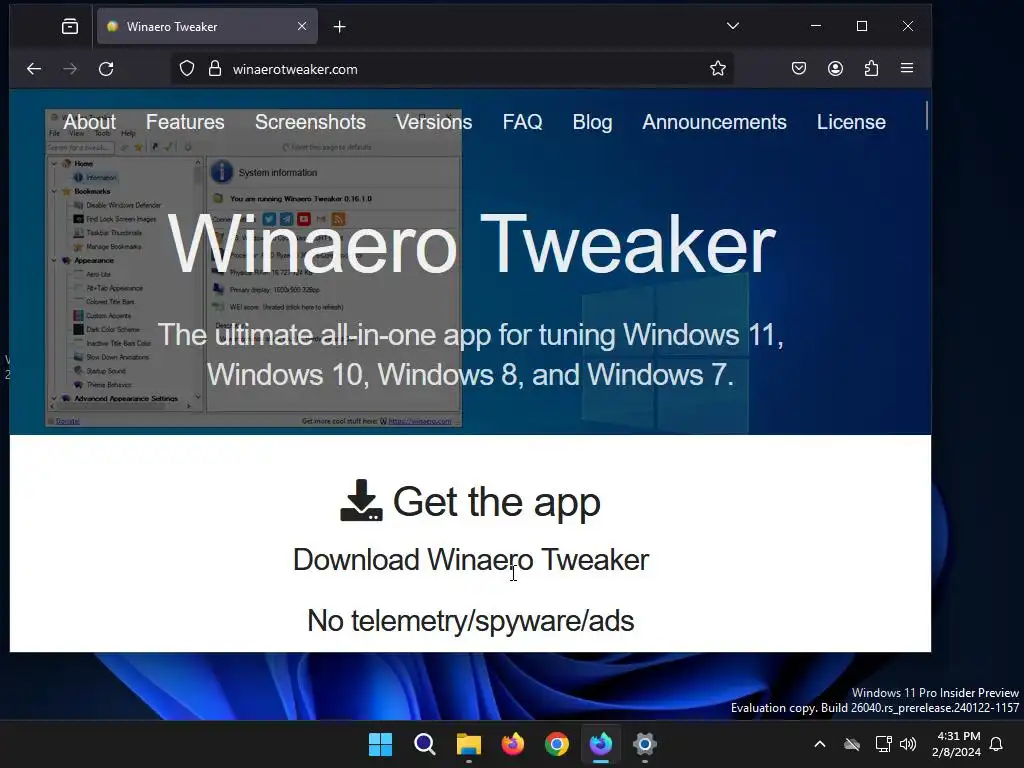Screen dimensions: 1024x768
Task: Open the License link
Action: click(x=851, y=121)
